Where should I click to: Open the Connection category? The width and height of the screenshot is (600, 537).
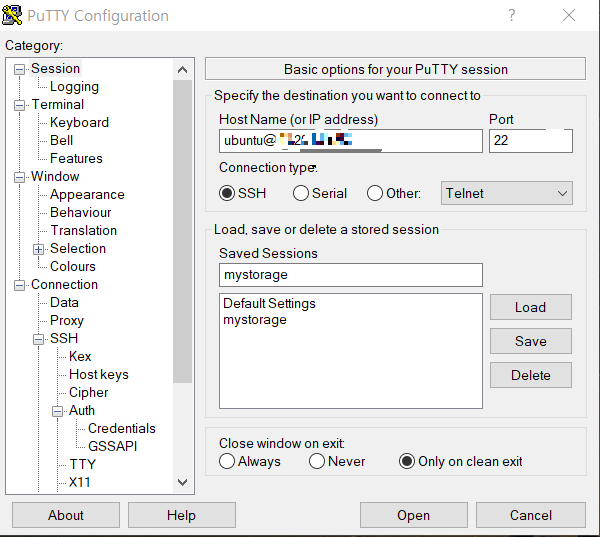click(64, 284)
